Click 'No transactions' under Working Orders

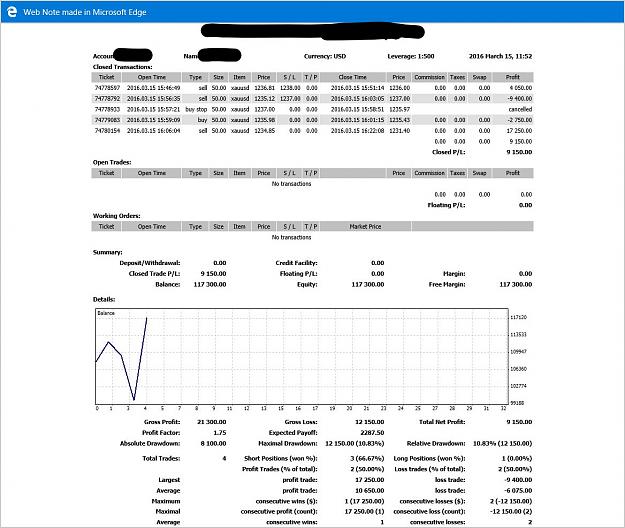pos(291,237)
